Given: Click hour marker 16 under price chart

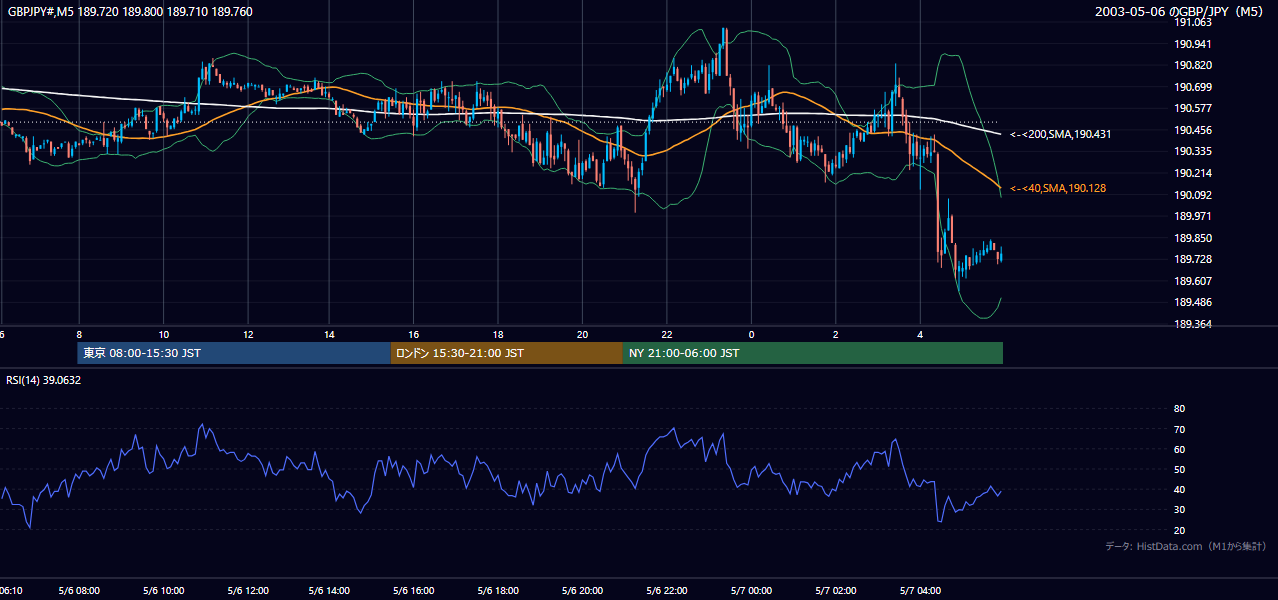Looking at the screenshot, I should coord(414,335).
